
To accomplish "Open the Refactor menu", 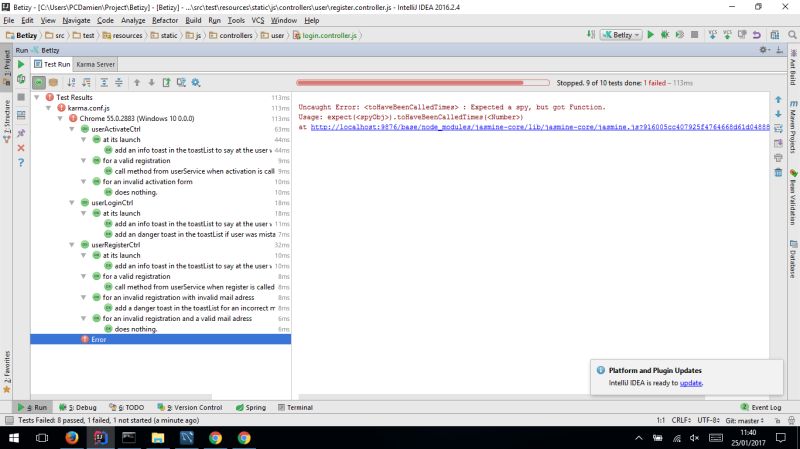I will (165, 20).
